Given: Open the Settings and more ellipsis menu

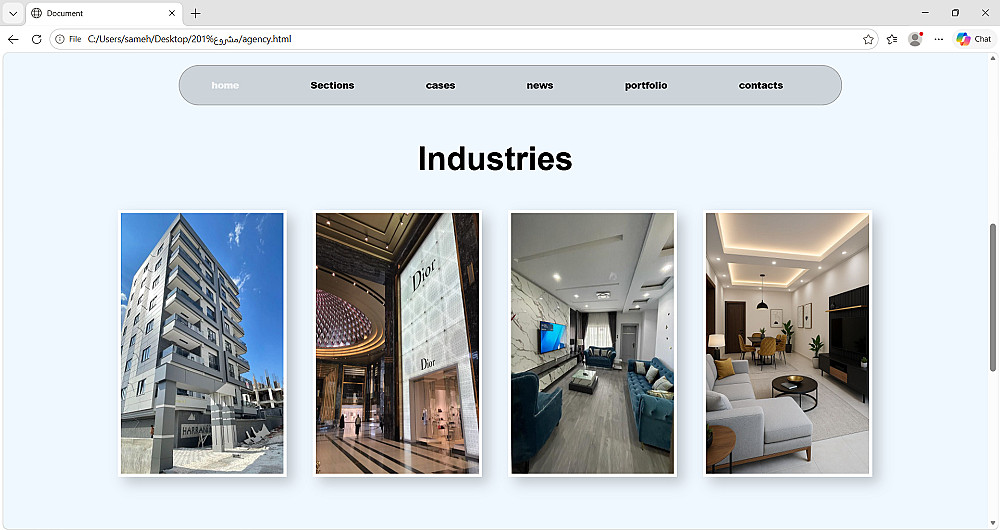Looking at the screenshot, I should click(939, 39).
